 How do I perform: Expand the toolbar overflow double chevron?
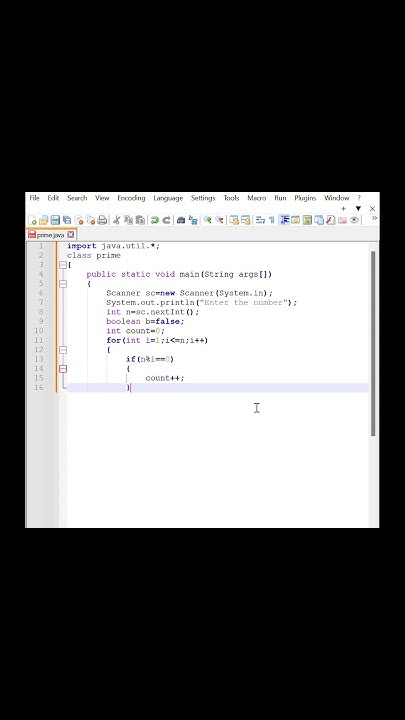pos(374,218)
